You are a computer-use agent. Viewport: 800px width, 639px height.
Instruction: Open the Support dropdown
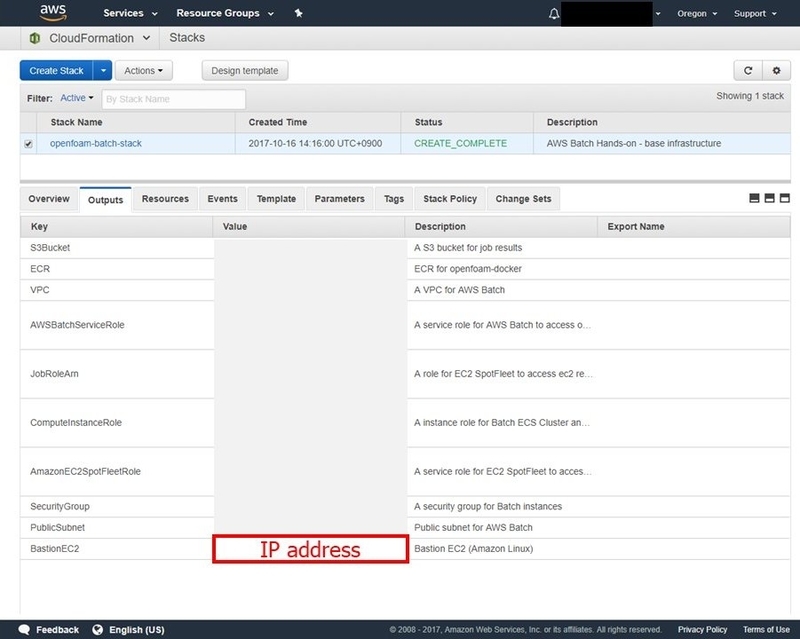(755, 14)
